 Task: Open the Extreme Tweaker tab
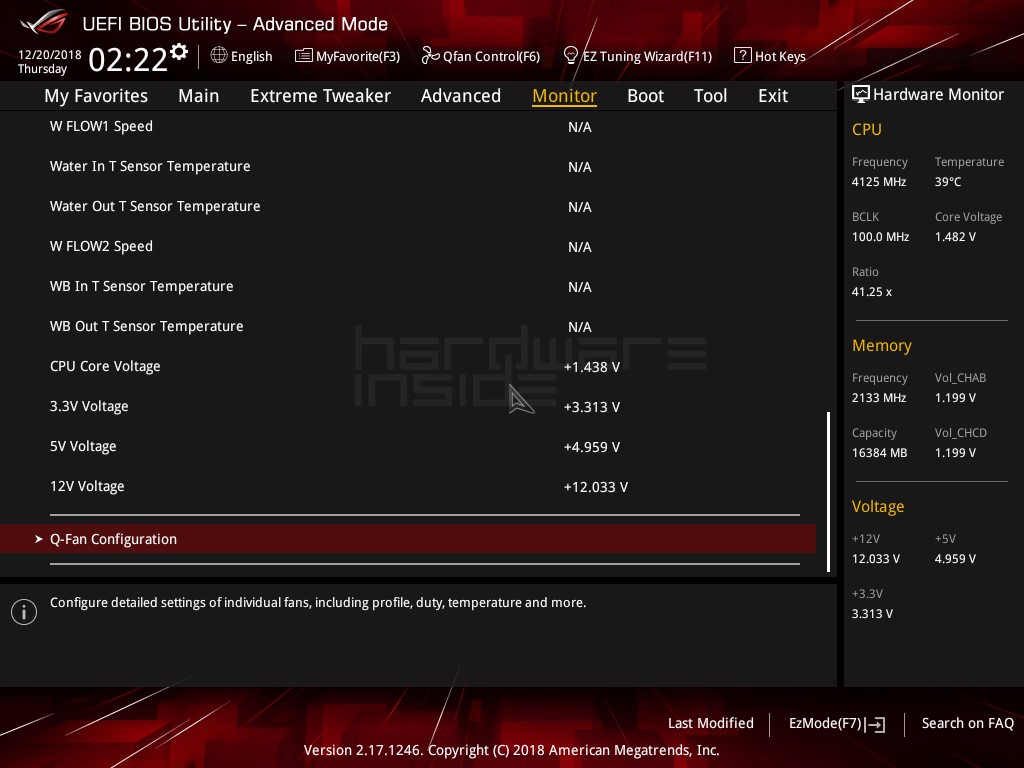point(320,96)
